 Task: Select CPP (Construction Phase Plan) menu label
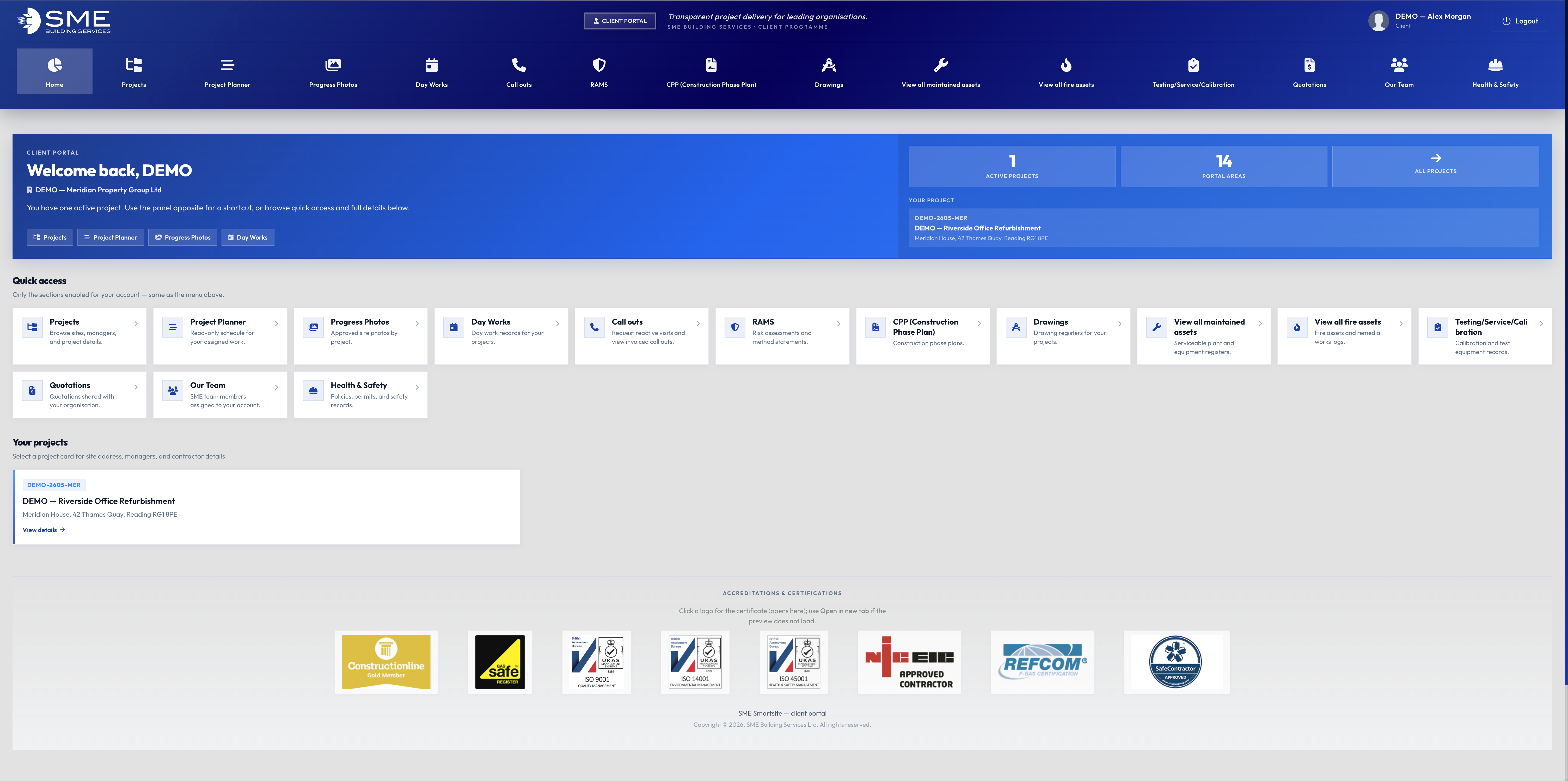pos(711,85)
